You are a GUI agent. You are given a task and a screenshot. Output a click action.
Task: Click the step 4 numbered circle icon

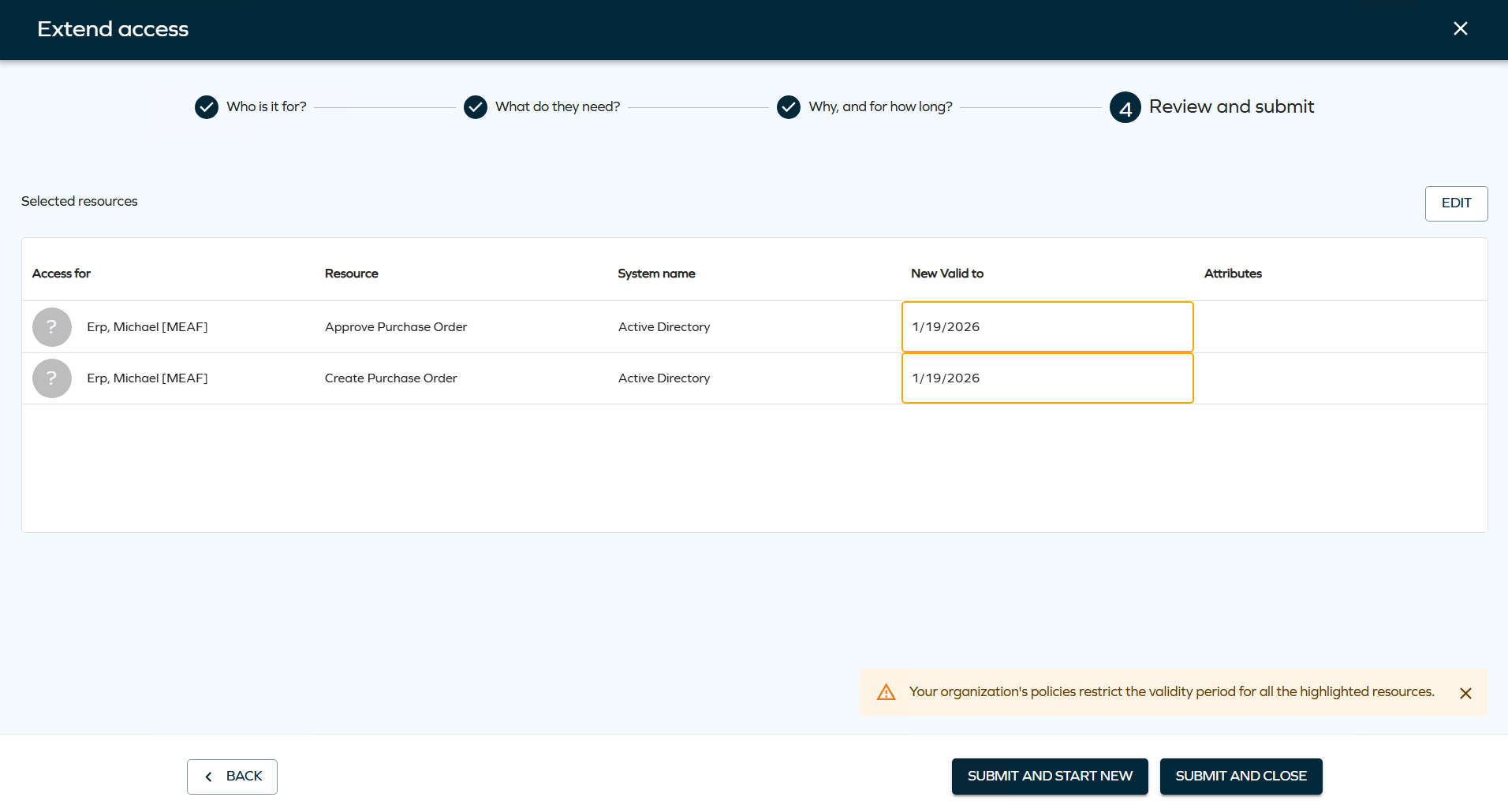[1125, 107]
